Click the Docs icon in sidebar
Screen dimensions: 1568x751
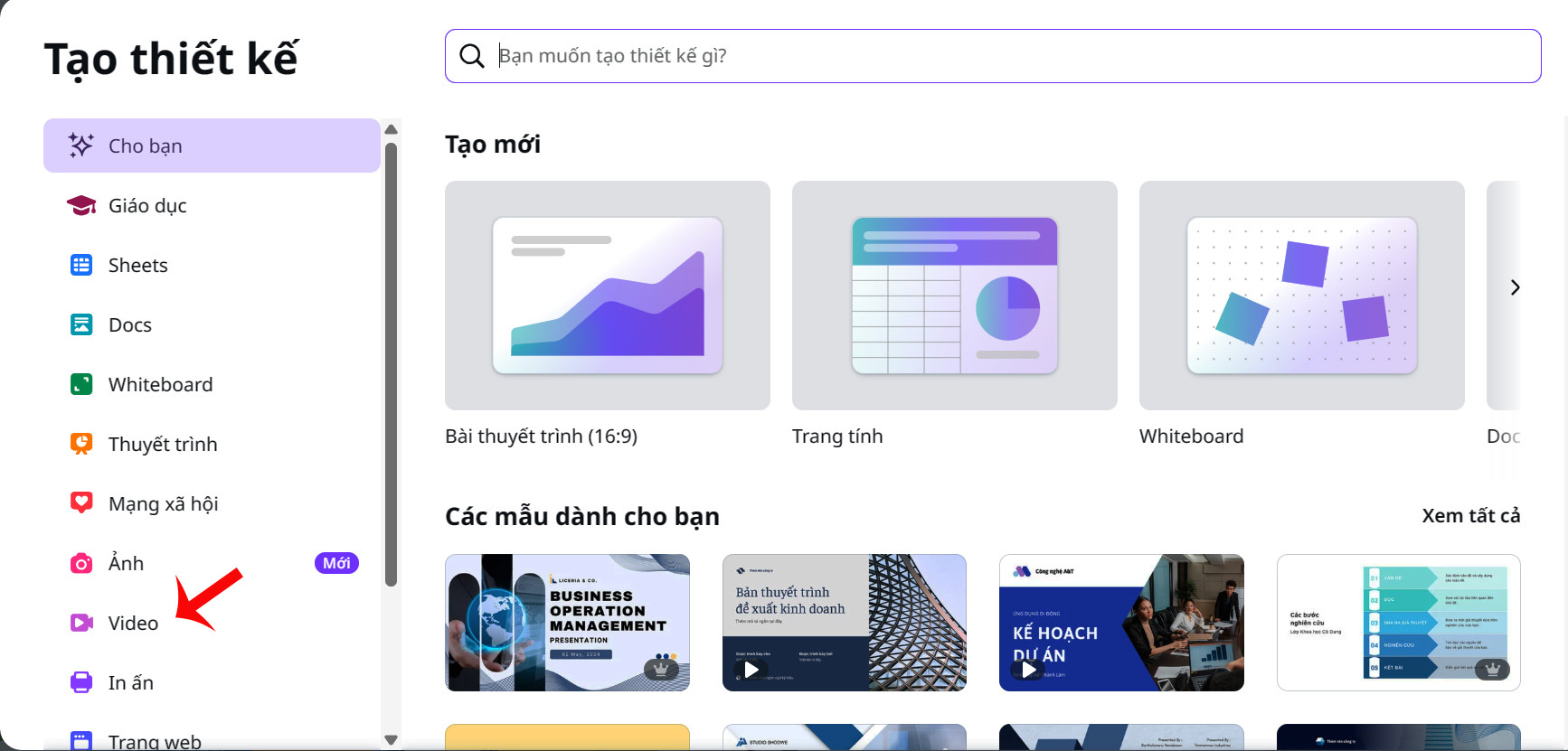pyautogui.click(x=81, y=324)
